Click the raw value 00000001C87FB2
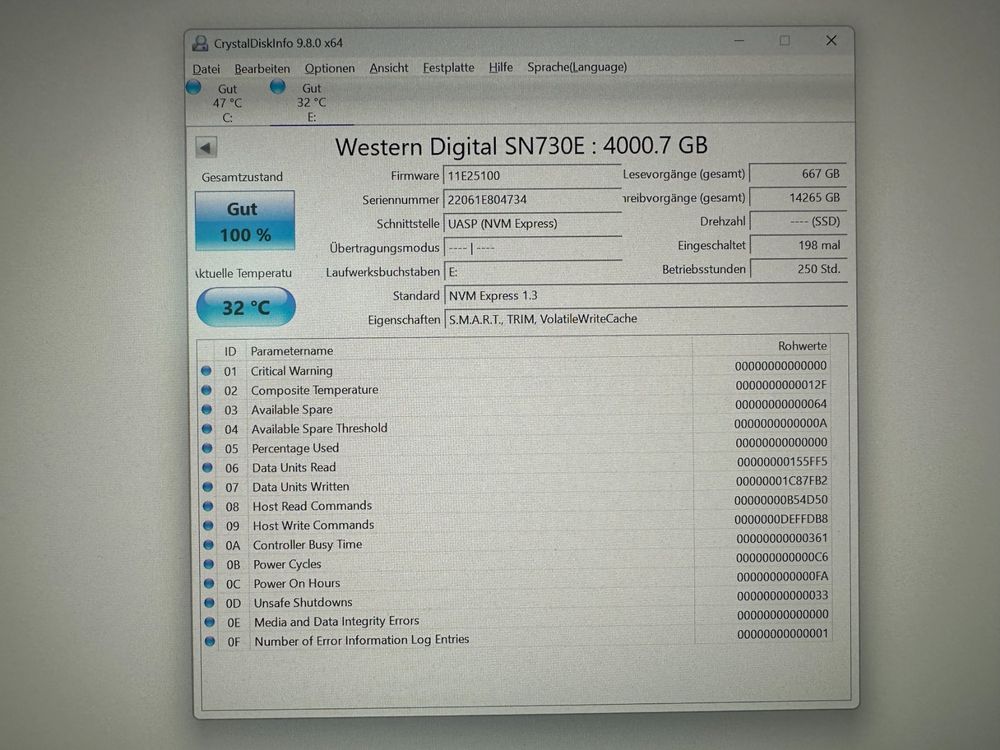 point(781,481)
